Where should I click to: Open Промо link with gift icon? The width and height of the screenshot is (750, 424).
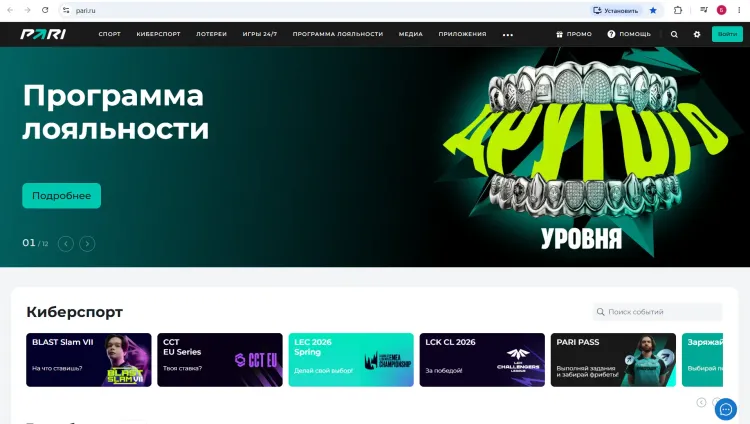[574, 34]
